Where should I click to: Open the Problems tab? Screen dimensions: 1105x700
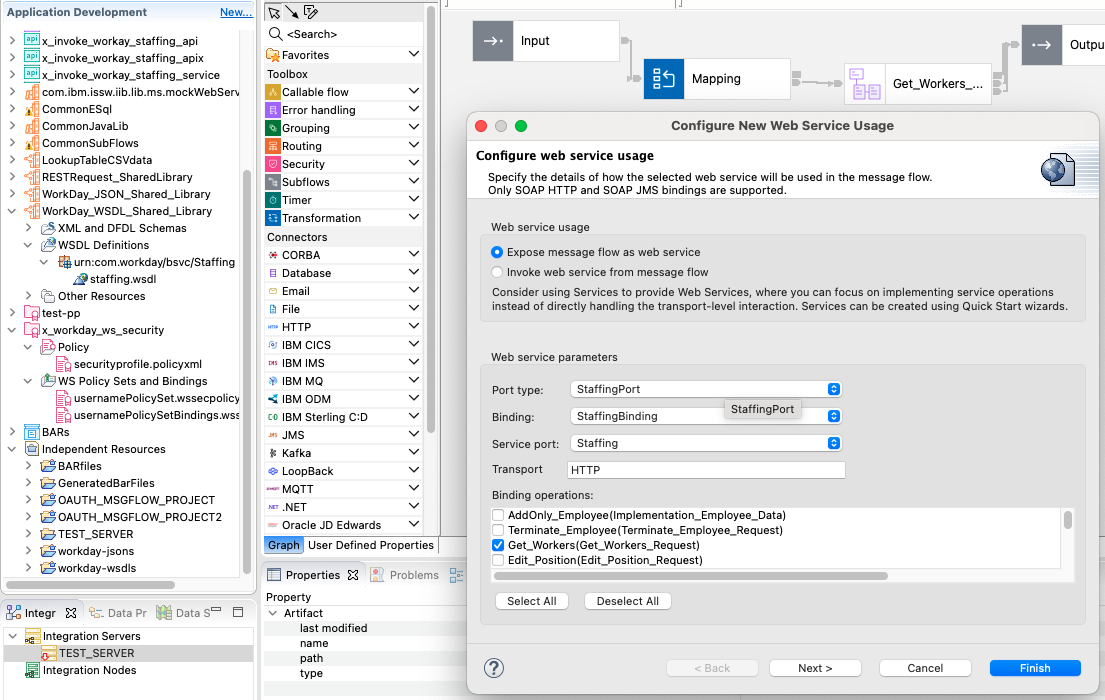tap(405, 575)
